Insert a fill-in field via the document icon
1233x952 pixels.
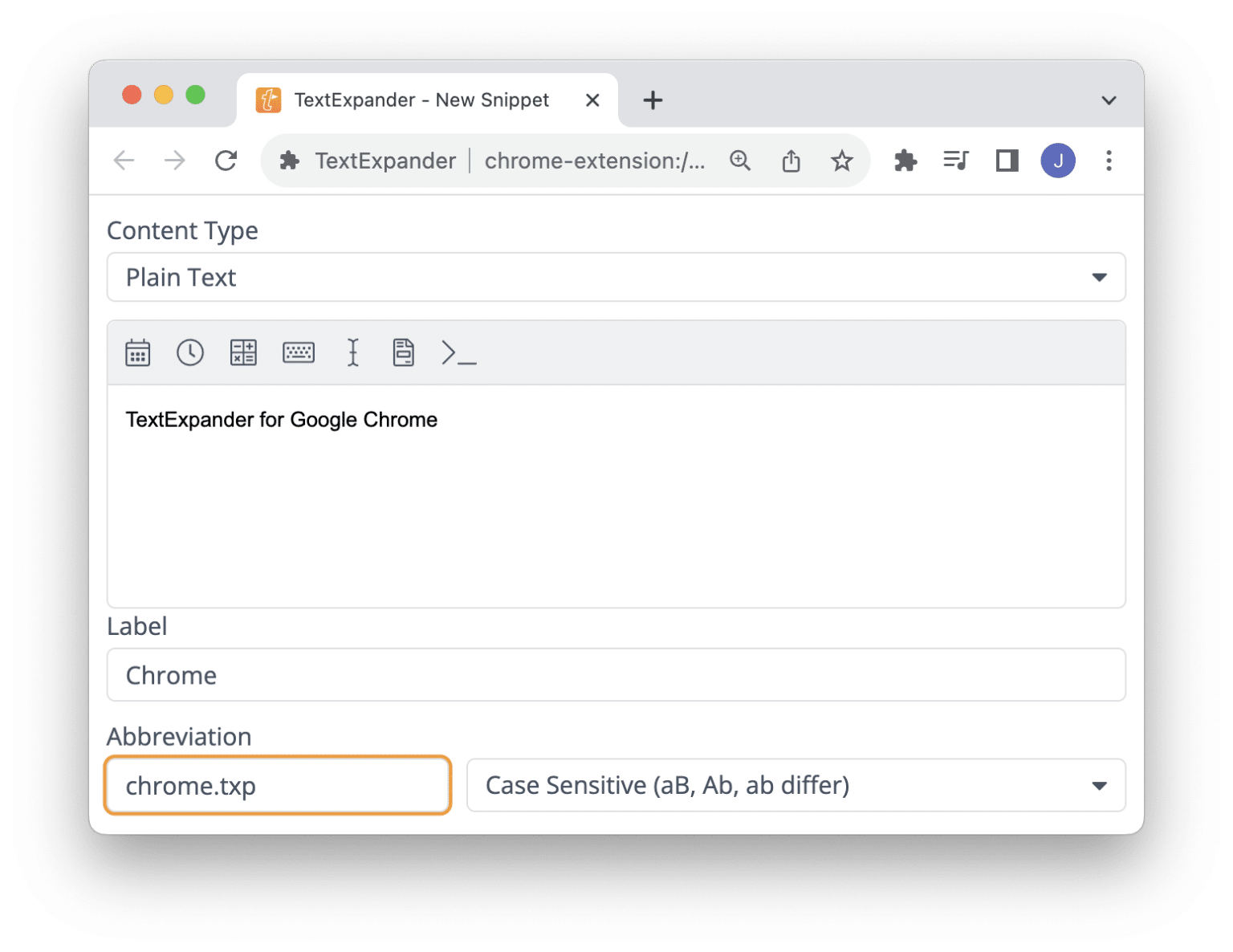click(x=403, y=352)
